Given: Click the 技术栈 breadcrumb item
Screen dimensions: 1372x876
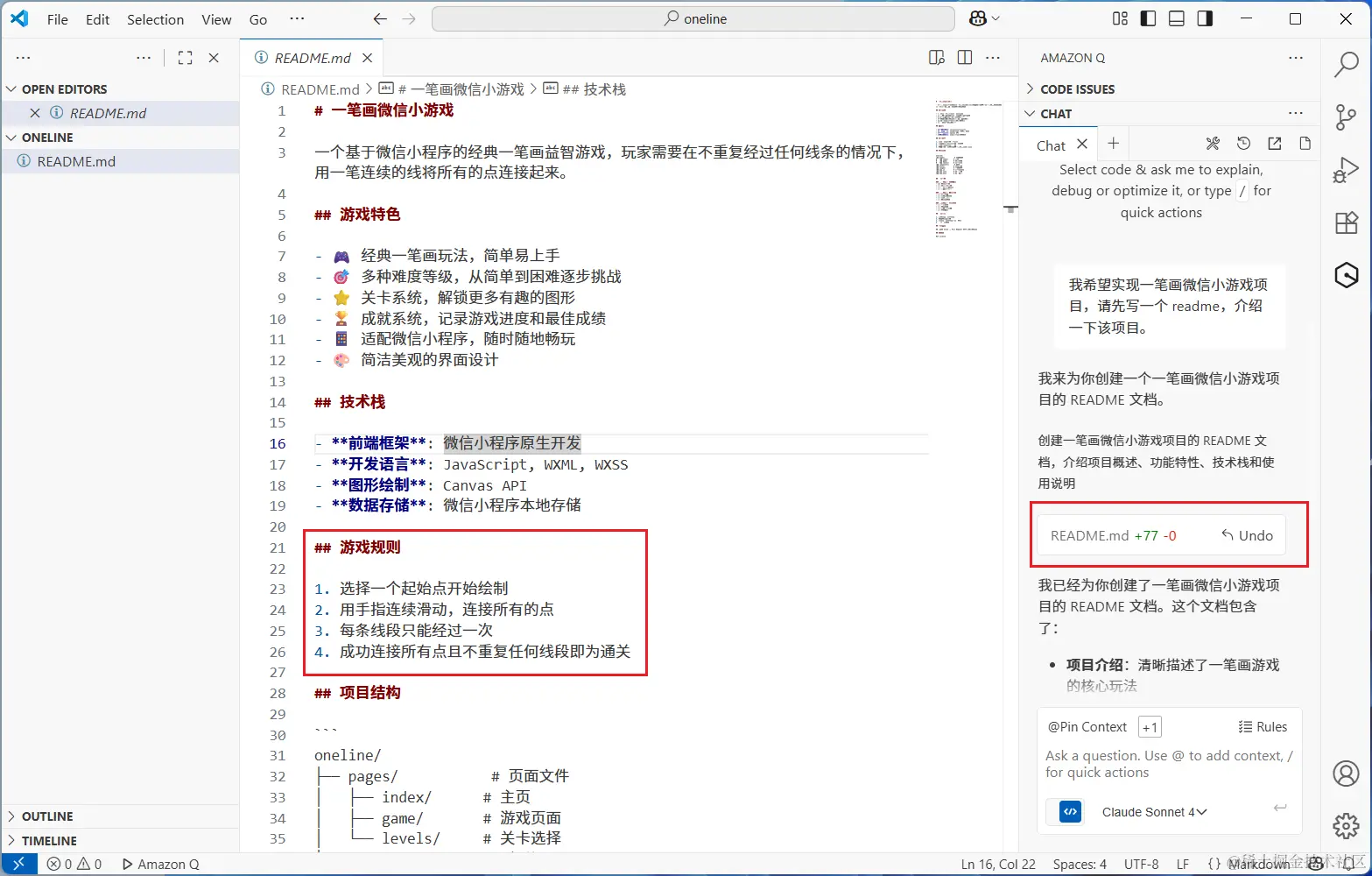Looking at the screenshot, I should pyautogui.click(x=585, y=89).
